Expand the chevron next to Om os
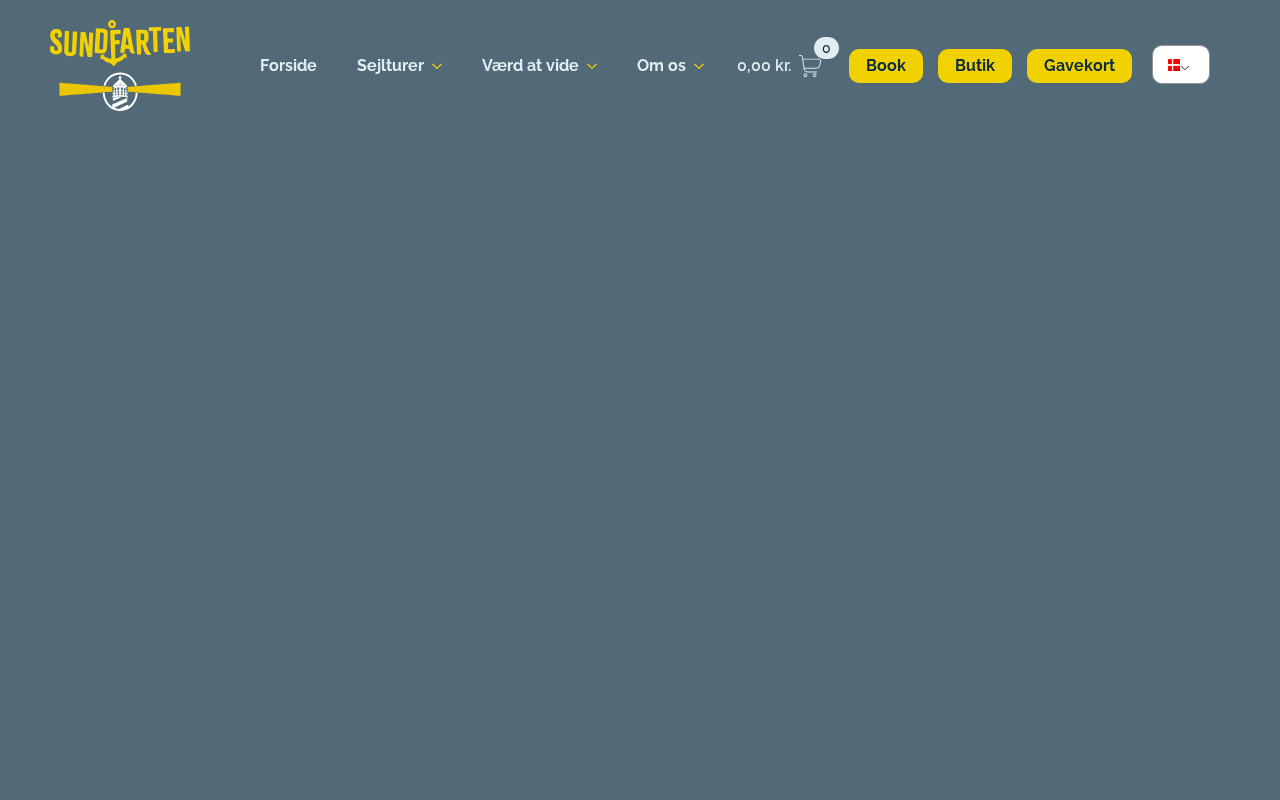1280x800 pixels. pyautogui.click(x=699, y=66)
